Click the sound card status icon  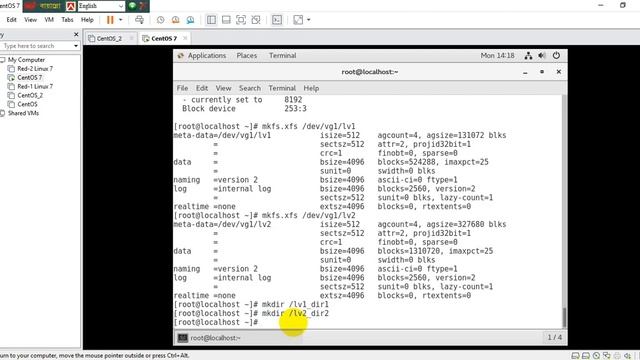pos(627,356)
